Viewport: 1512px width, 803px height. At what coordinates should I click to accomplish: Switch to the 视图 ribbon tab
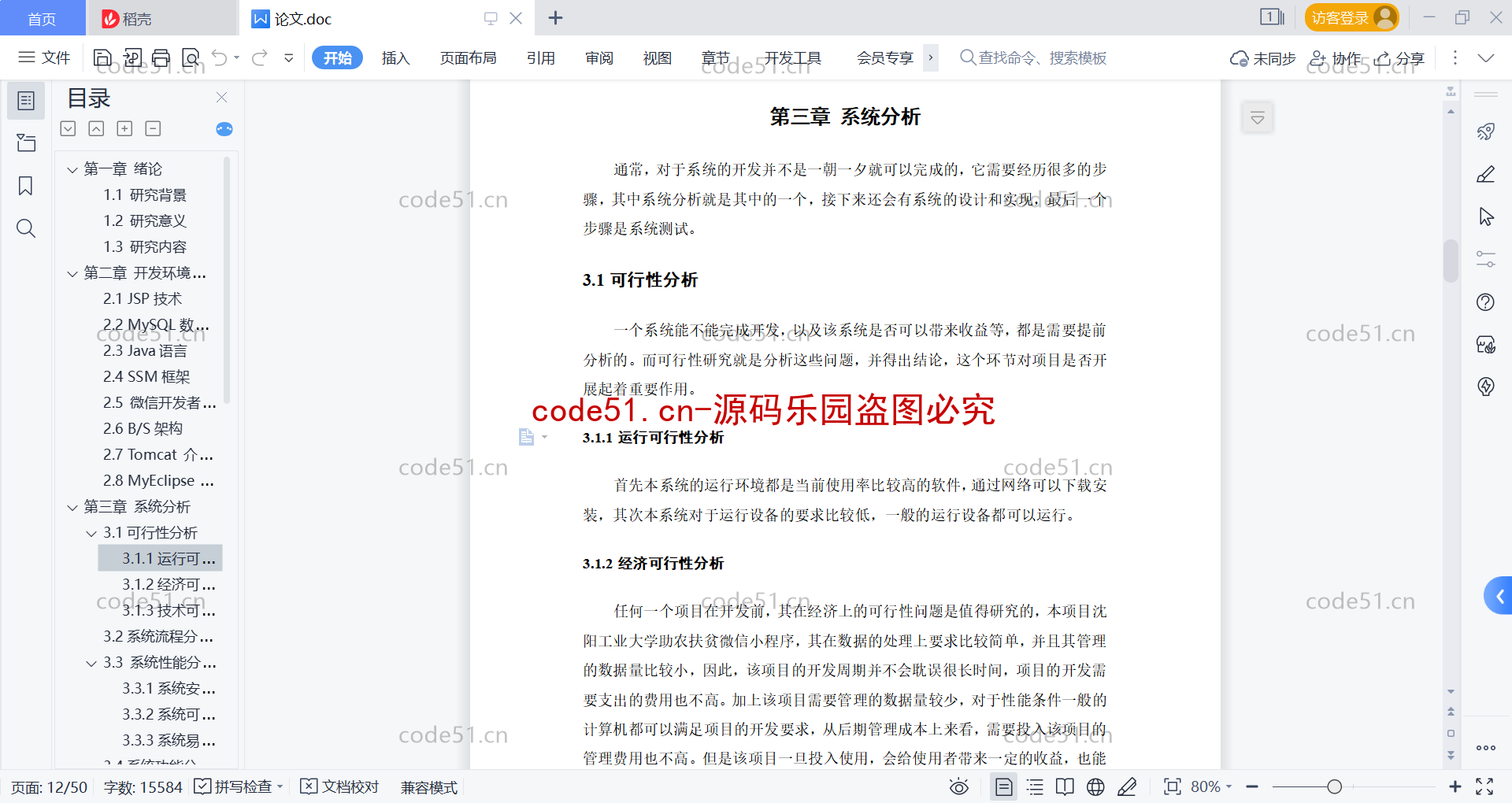[x=658, y=57]
